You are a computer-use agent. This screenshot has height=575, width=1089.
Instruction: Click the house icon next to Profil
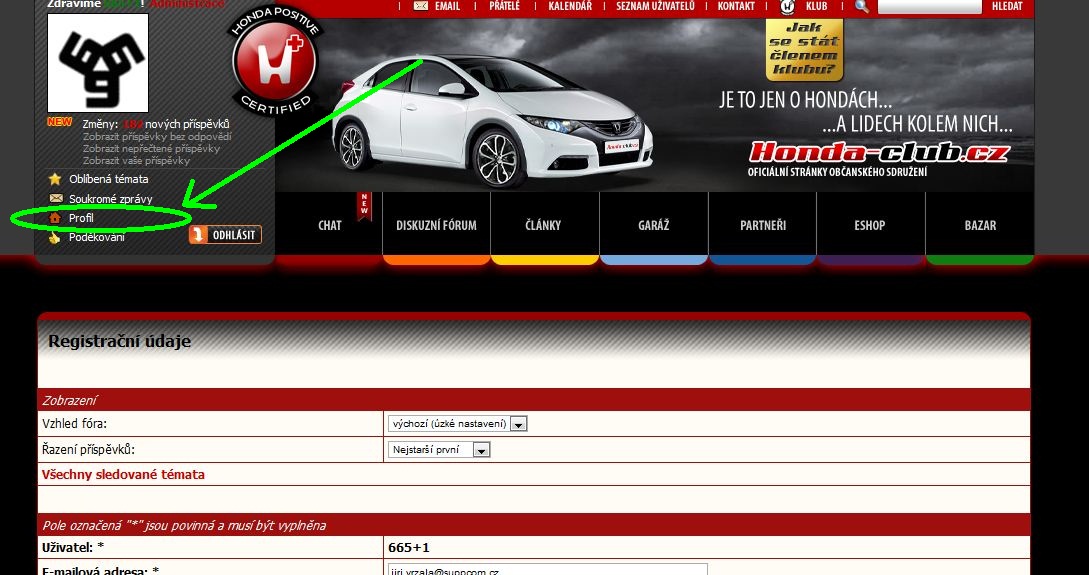pos(55,218)
